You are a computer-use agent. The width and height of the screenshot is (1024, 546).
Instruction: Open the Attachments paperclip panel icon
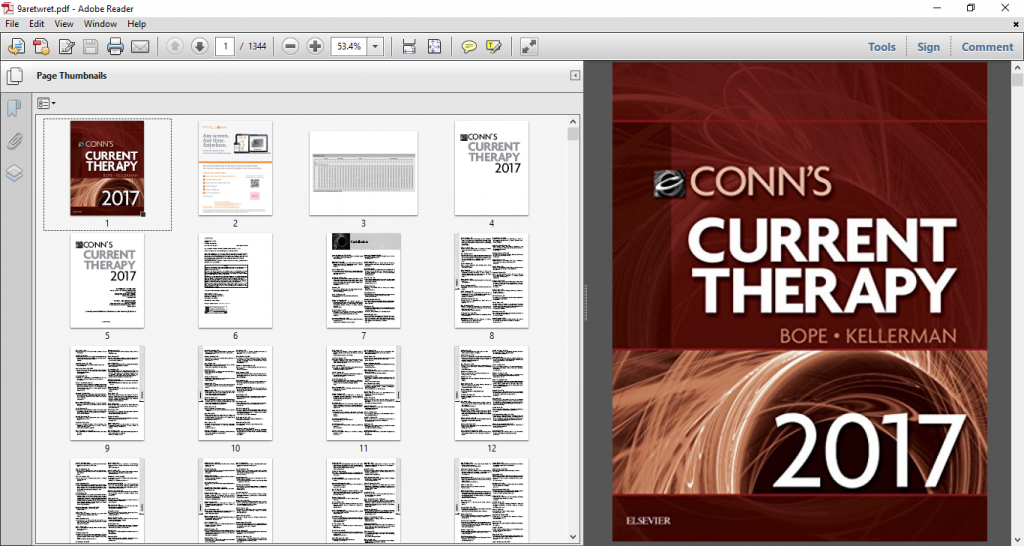(14, 140)
